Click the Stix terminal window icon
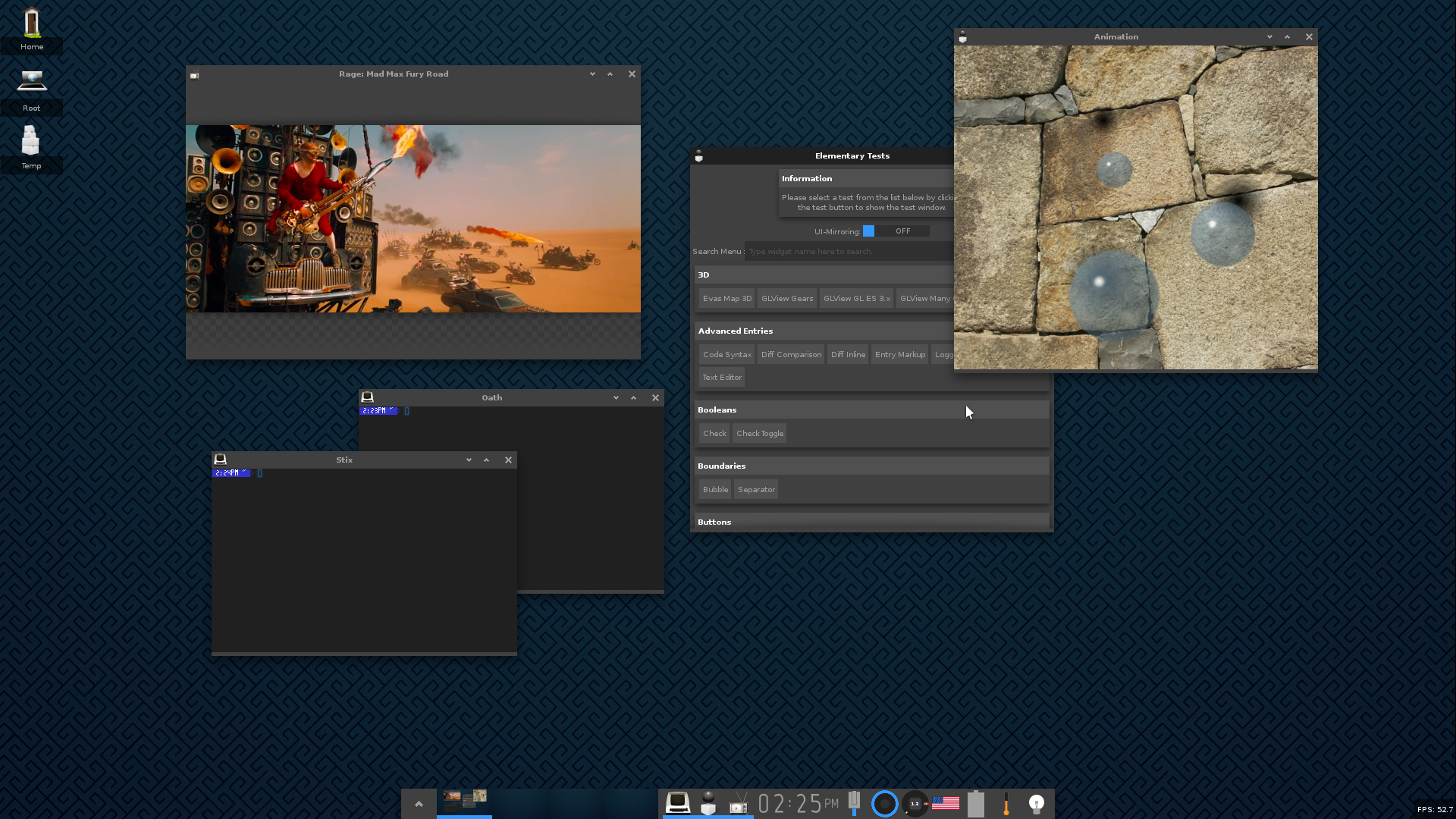 [221, 460]
